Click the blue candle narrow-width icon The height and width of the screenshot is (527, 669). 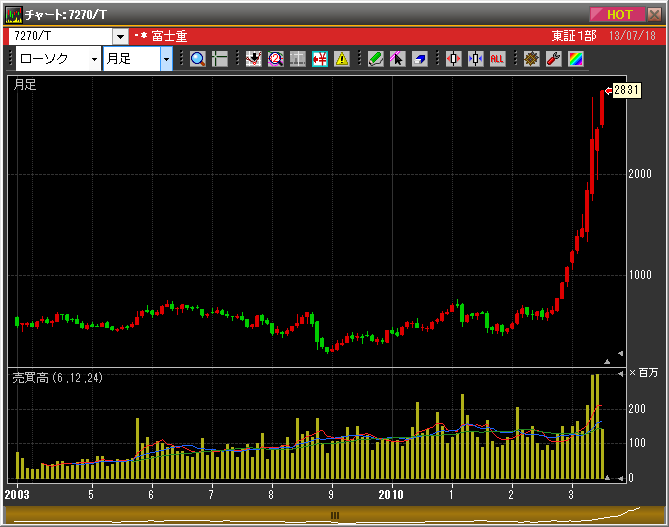(475, 58)
